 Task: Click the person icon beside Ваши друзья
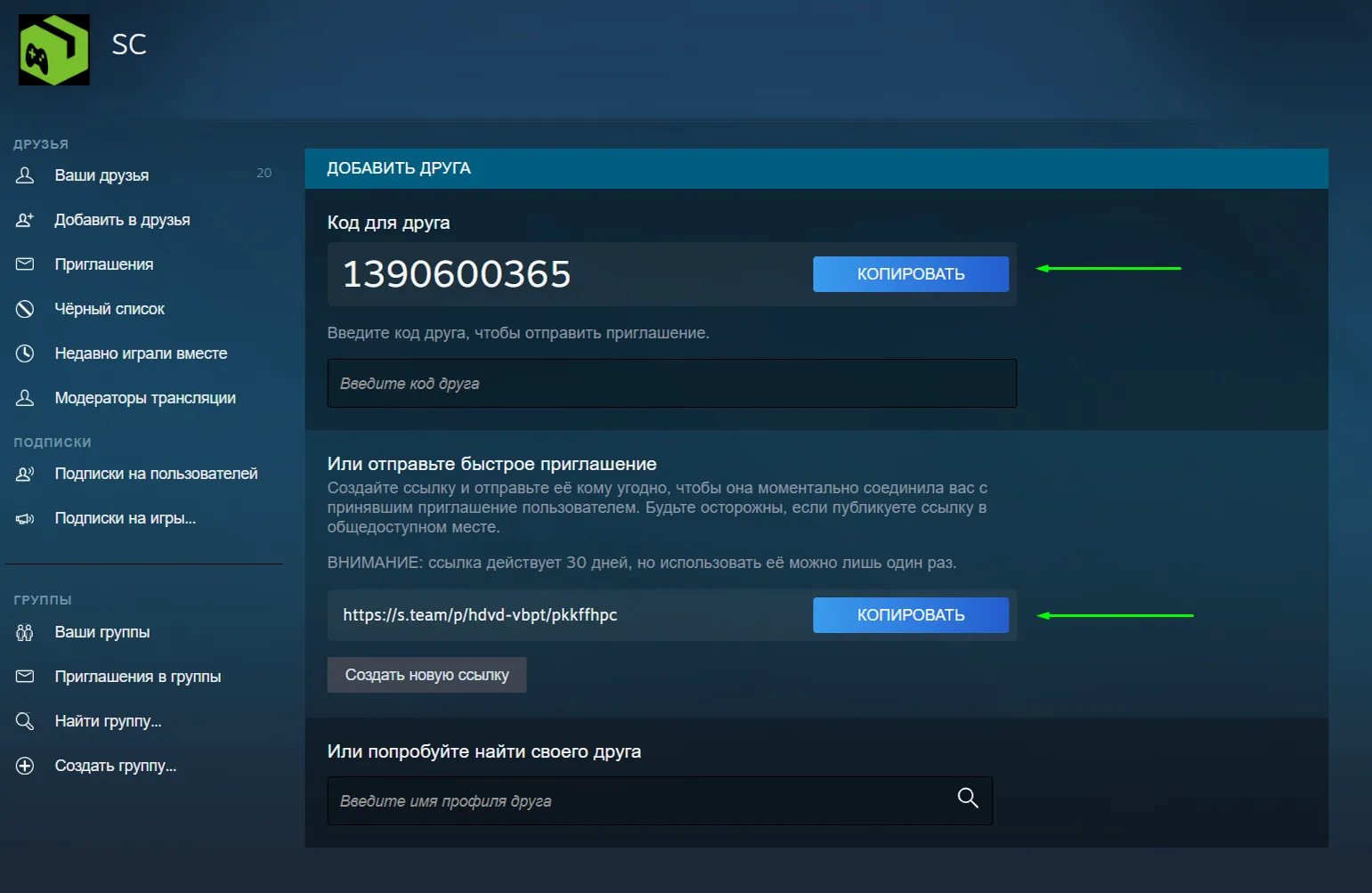25,175
